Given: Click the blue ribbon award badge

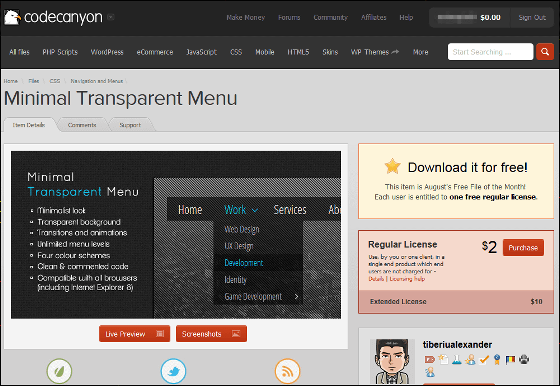Looking at the screenshot, I should pos(497,359).
